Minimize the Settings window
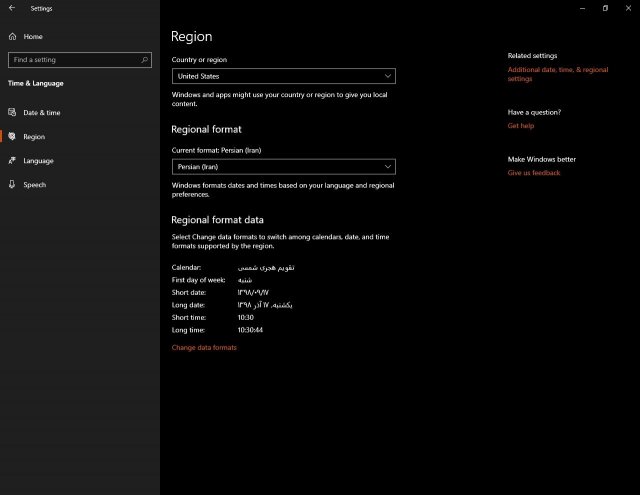Image resolution: width=640 pixels, height=495 pixels. (582, 8)
